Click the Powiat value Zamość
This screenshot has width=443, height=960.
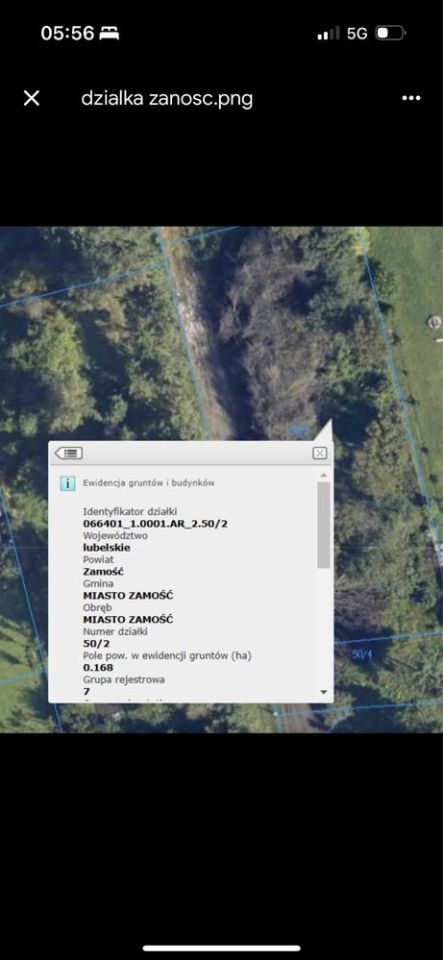tap(103, 571)
